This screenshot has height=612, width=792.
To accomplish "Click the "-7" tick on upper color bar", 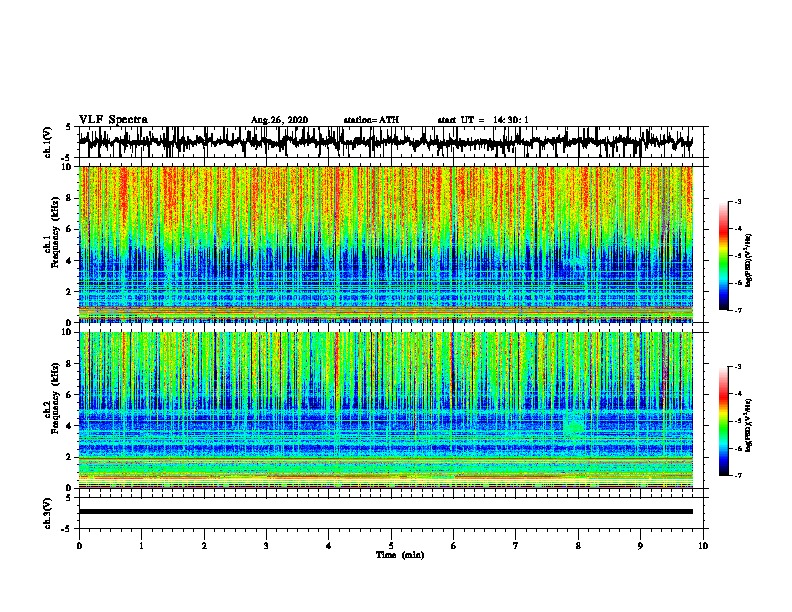I will 738,310.
